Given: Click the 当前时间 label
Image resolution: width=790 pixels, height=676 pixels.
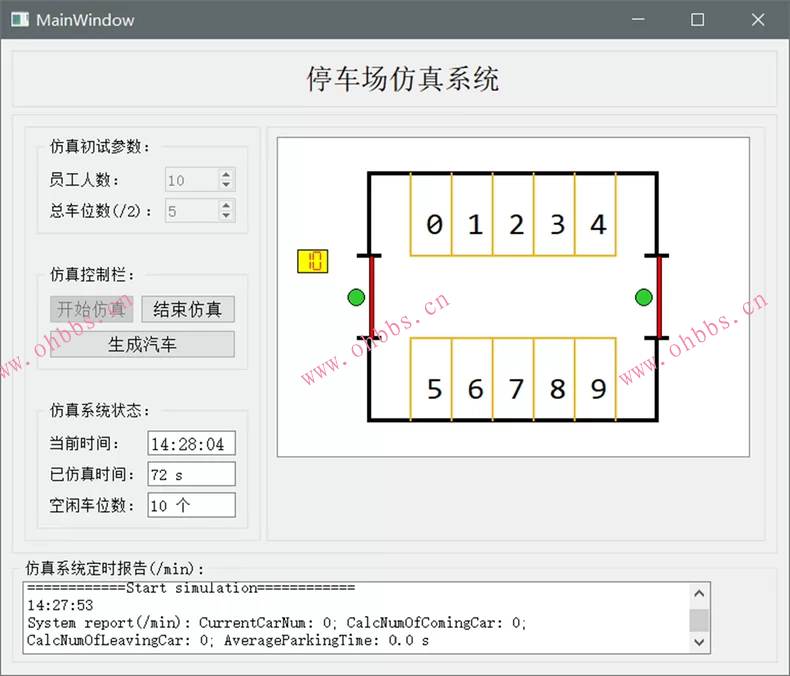Looking at the screenshot, I should 84,444.
